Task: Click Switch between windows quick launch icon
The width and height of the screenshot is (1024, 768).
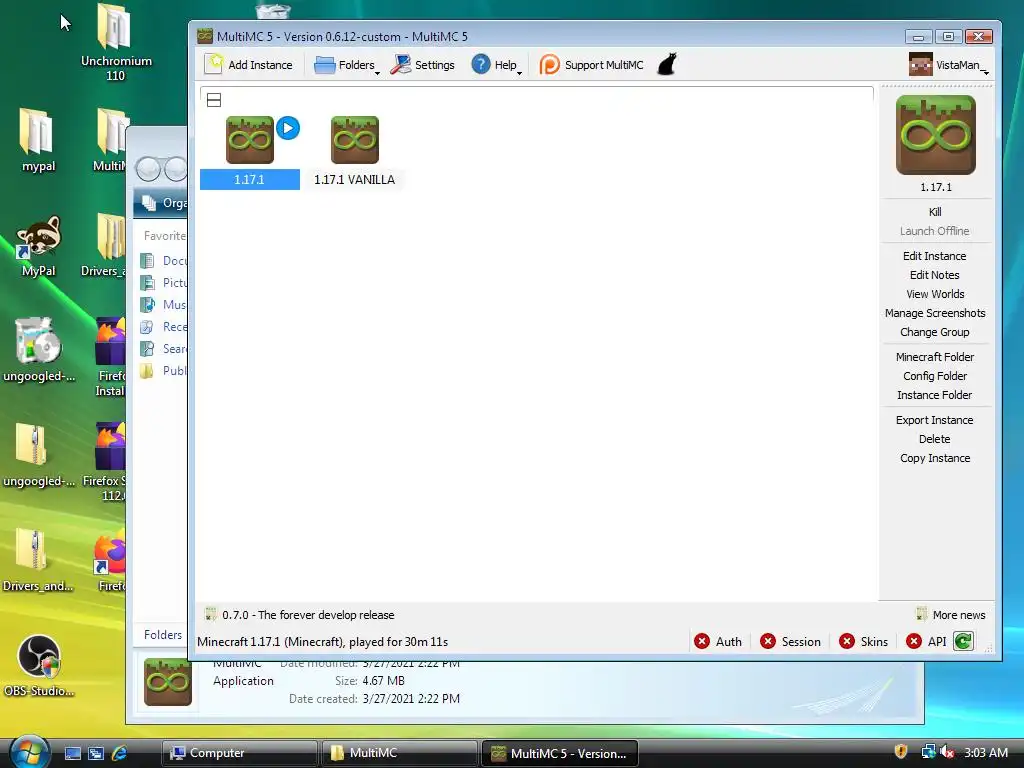Action: click(x=95, y=753)
